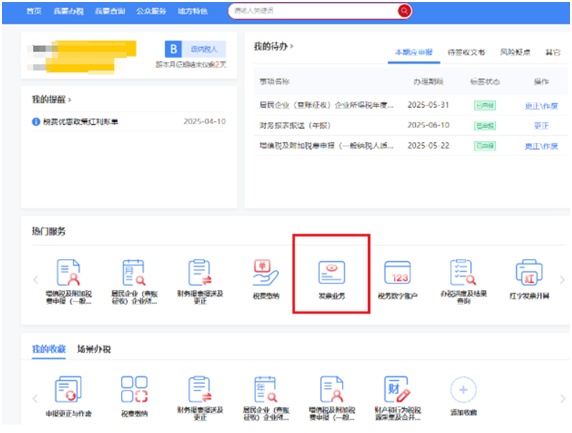Image resolution: width=572 pixels, height=433 pixels.
Task: Click 更正 link for 财务报表报送 row
Action: pyautogui.click(x=541, y=126)
